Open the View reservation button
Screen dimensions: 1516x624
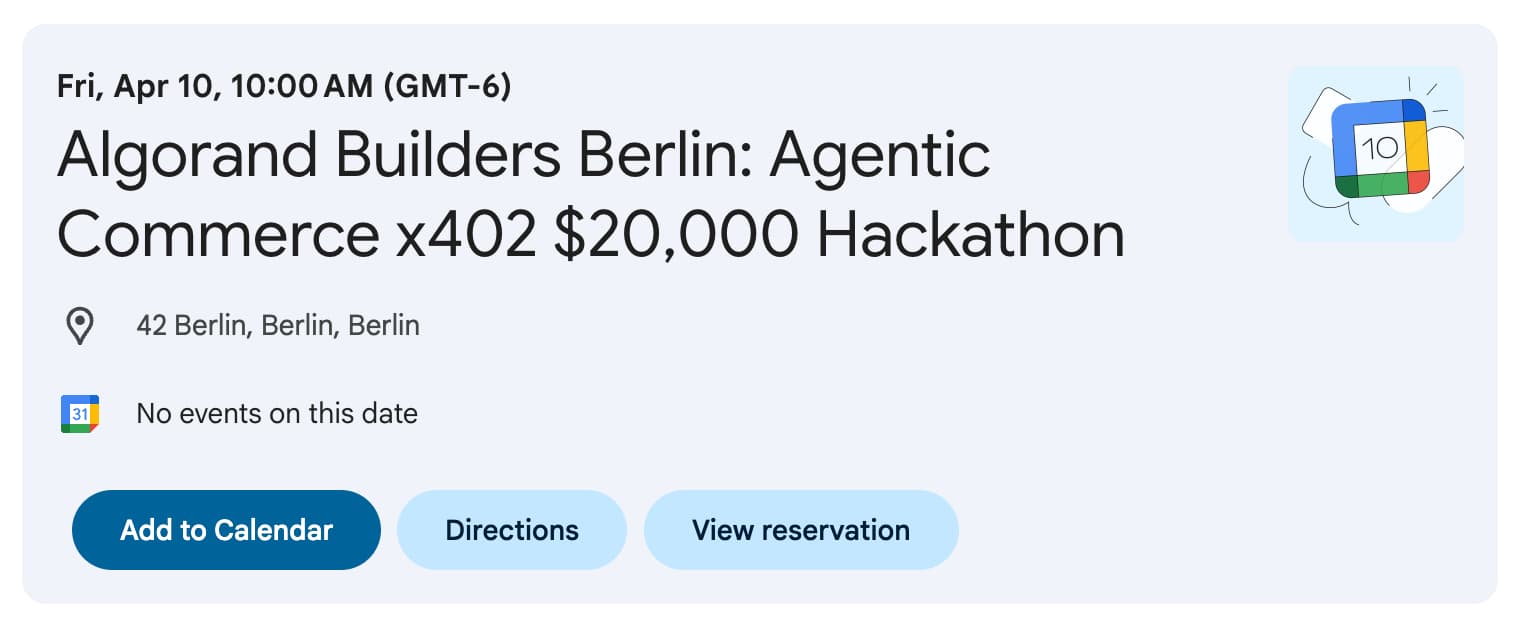click(800, 530)
